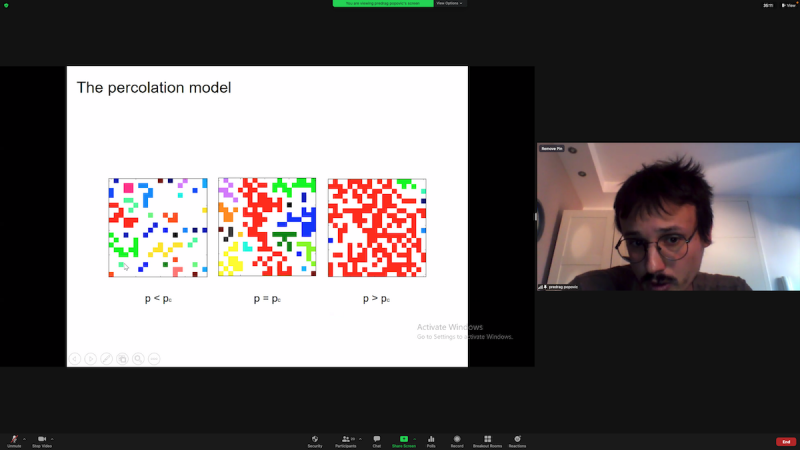Advance to next slide arrow
Image resolution: width=800 pixels, height=450 pixels.
click(90, 358)
